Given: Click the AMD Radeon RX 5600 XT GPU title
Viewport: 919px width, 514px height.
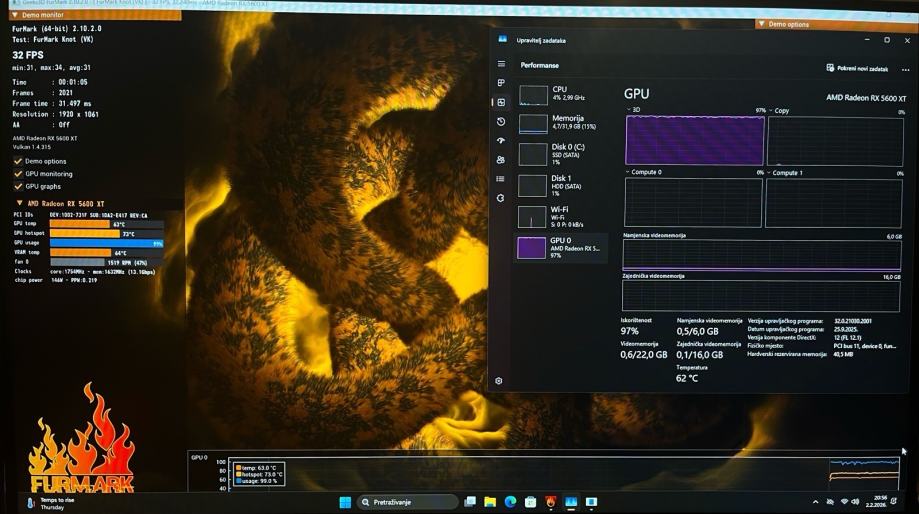Looking at the screenshot, I should (x=866, y=98).
